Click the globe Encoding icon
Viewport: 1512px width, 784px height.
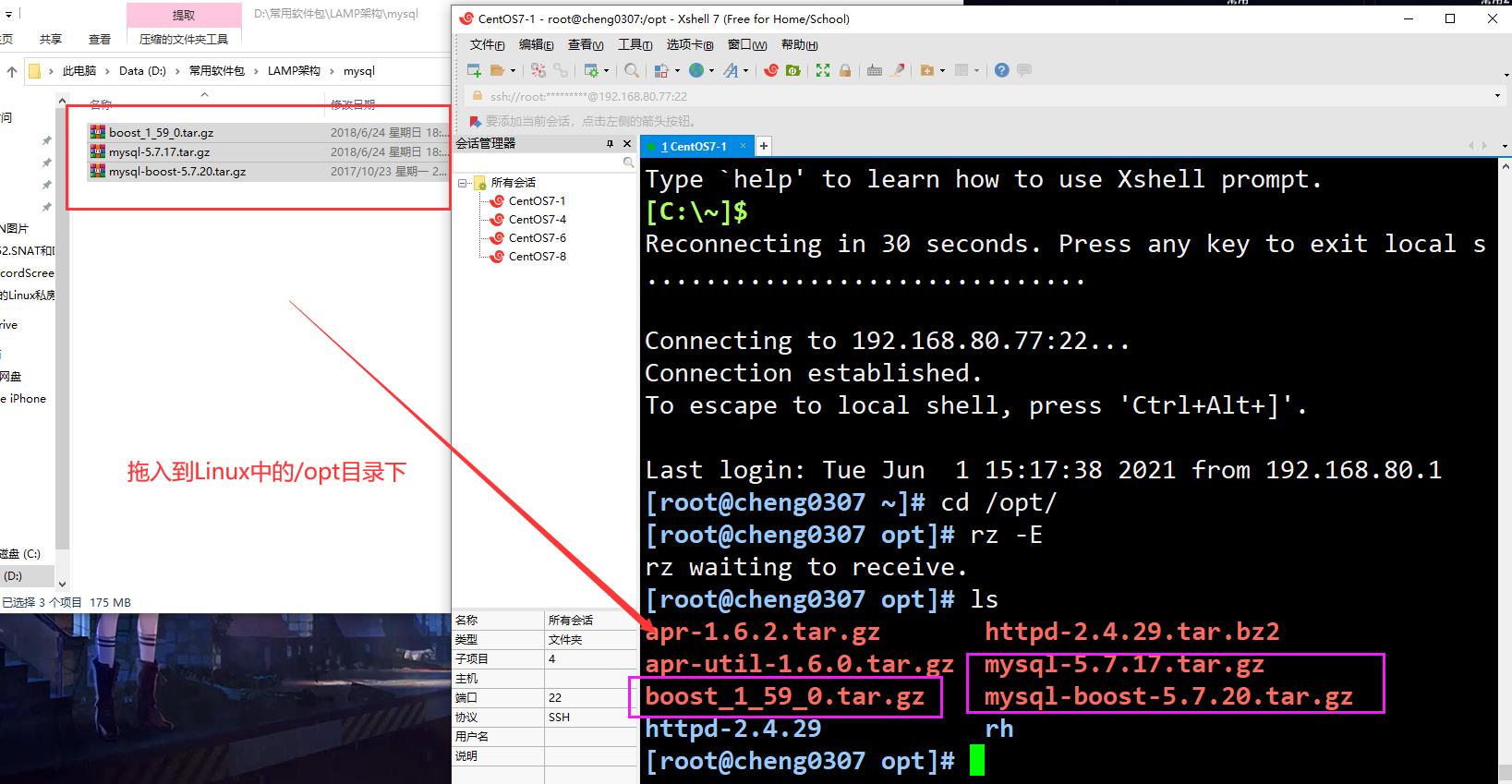click(696, 70)
